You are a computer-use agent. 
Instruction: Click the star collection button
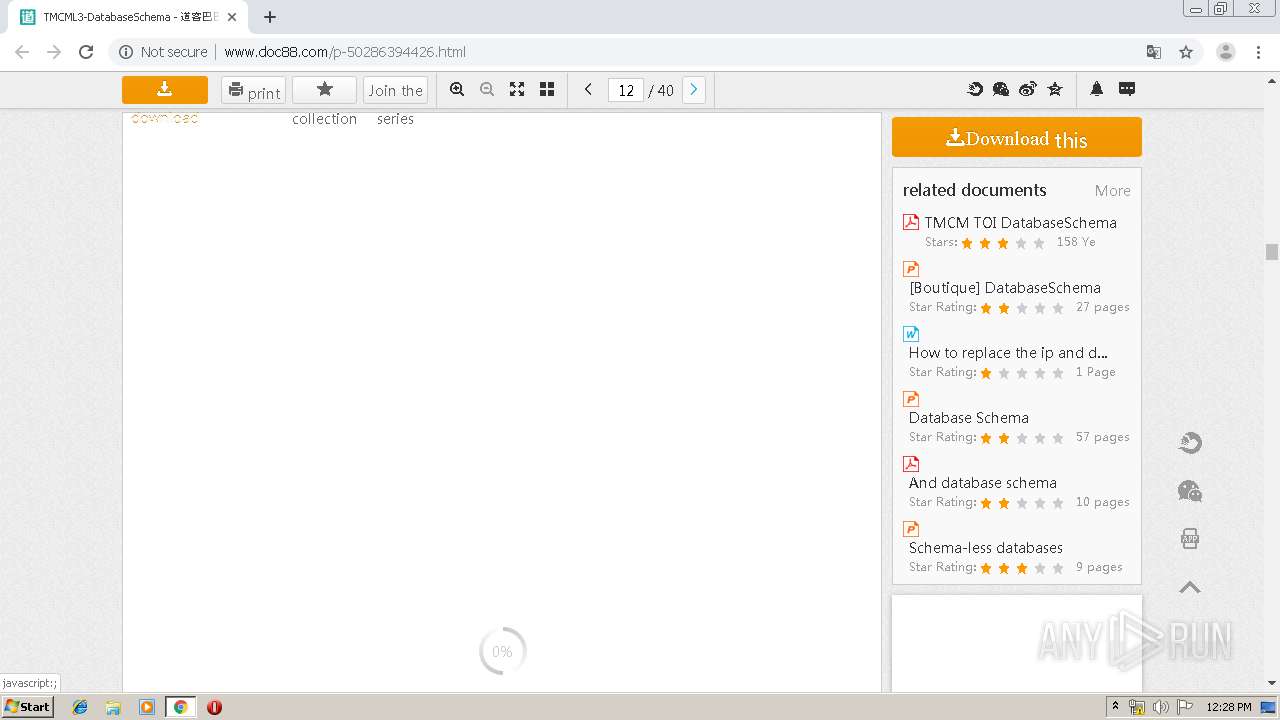[324, 90]
